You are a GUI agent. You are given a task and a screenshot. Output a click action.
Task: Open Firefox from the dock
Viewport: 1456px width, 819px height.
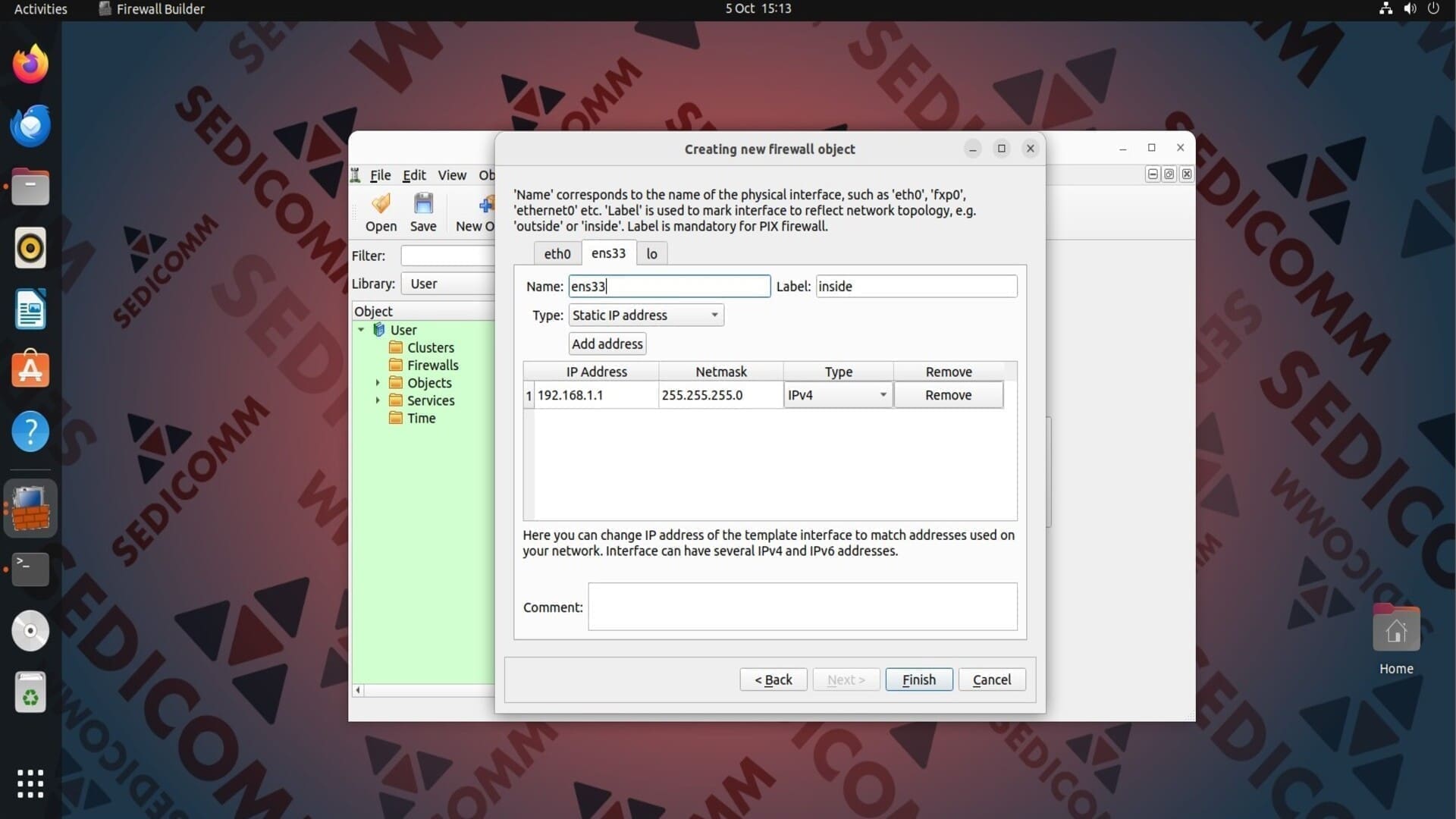(x=30, y=64)
